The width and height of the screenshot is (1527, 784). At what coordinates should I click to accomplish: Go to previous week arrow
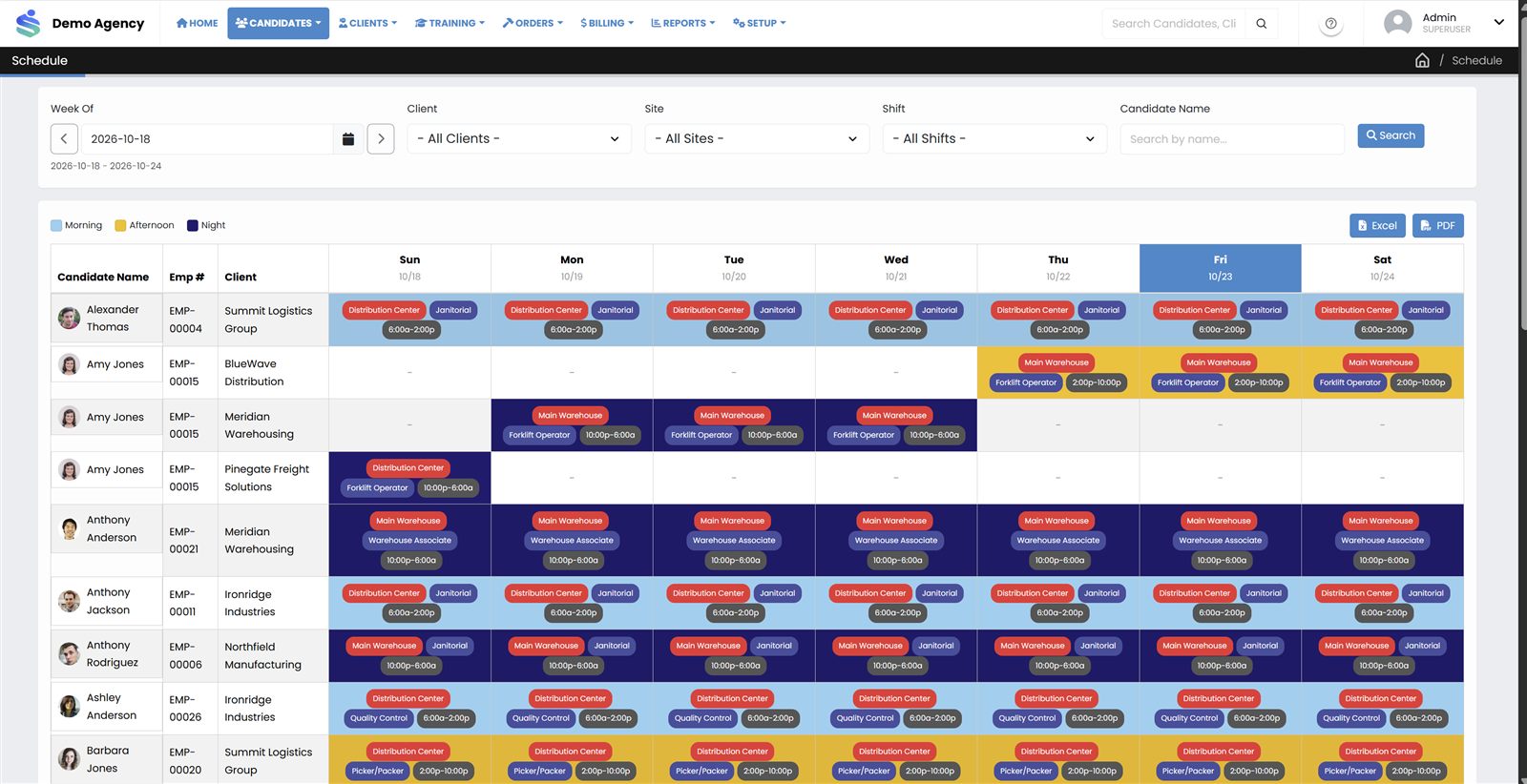pos(64,139)
